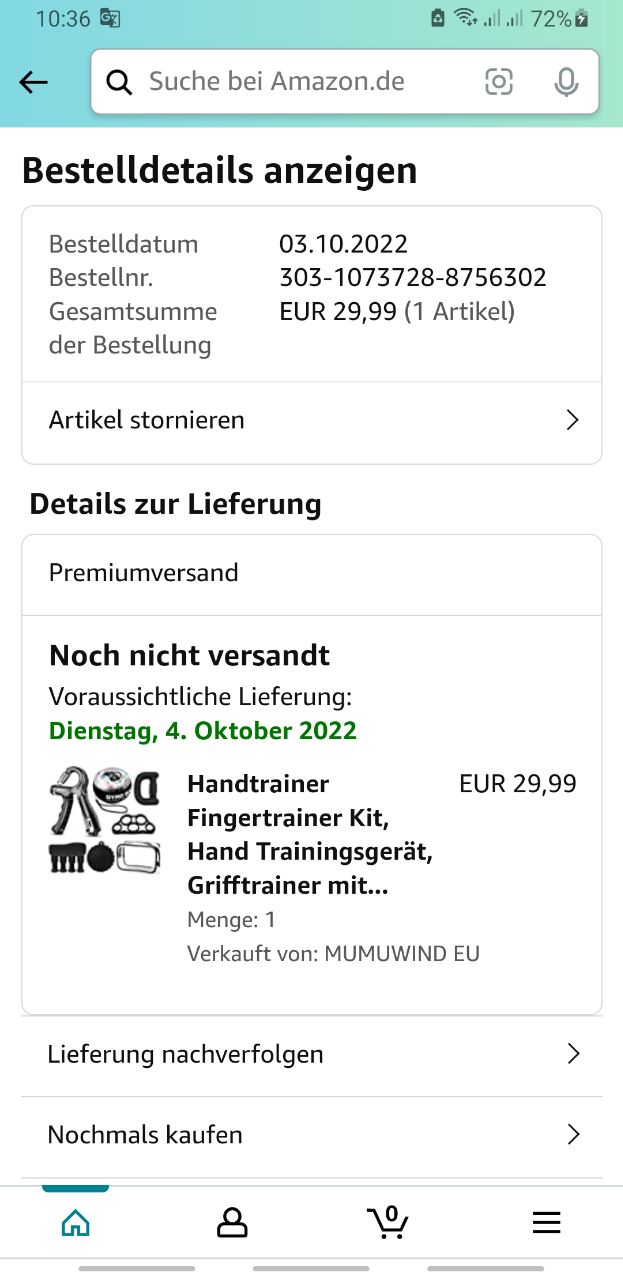Tap the Wi-Fi status icon
623x1280 pixels.
[x=465, y=18]
